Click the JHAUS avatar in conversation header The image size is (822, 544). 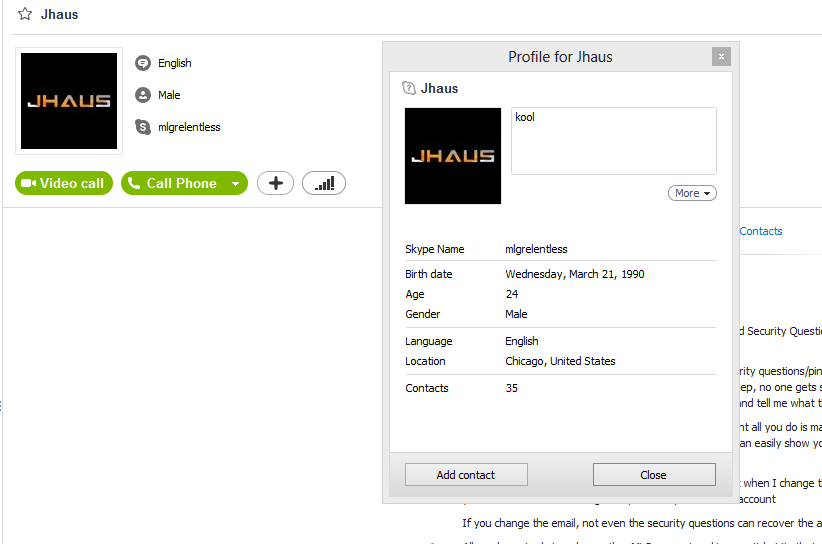point(69,101)
